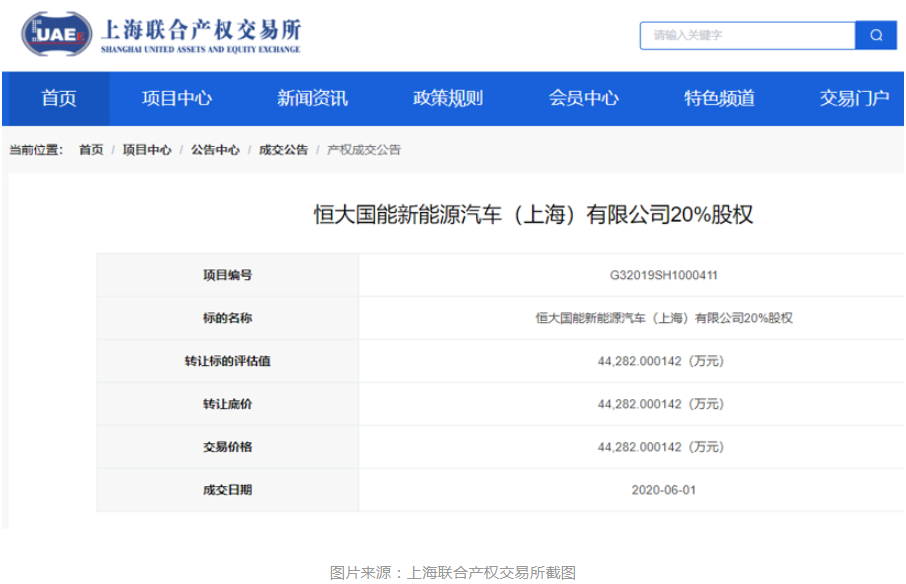The image size is (906, 584).
Task: Open the 会员中心 navigation menu
Action: point(584,98)
